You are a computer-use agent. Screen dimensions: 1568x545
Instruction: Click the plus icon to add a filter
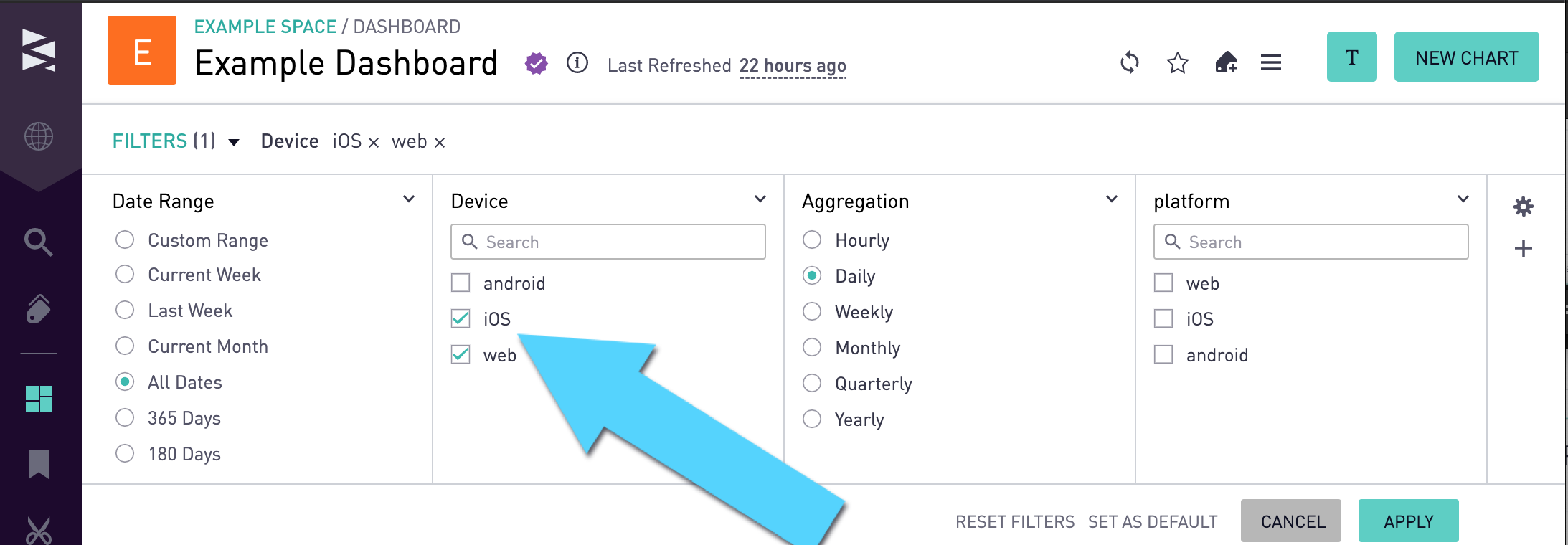1523,248
